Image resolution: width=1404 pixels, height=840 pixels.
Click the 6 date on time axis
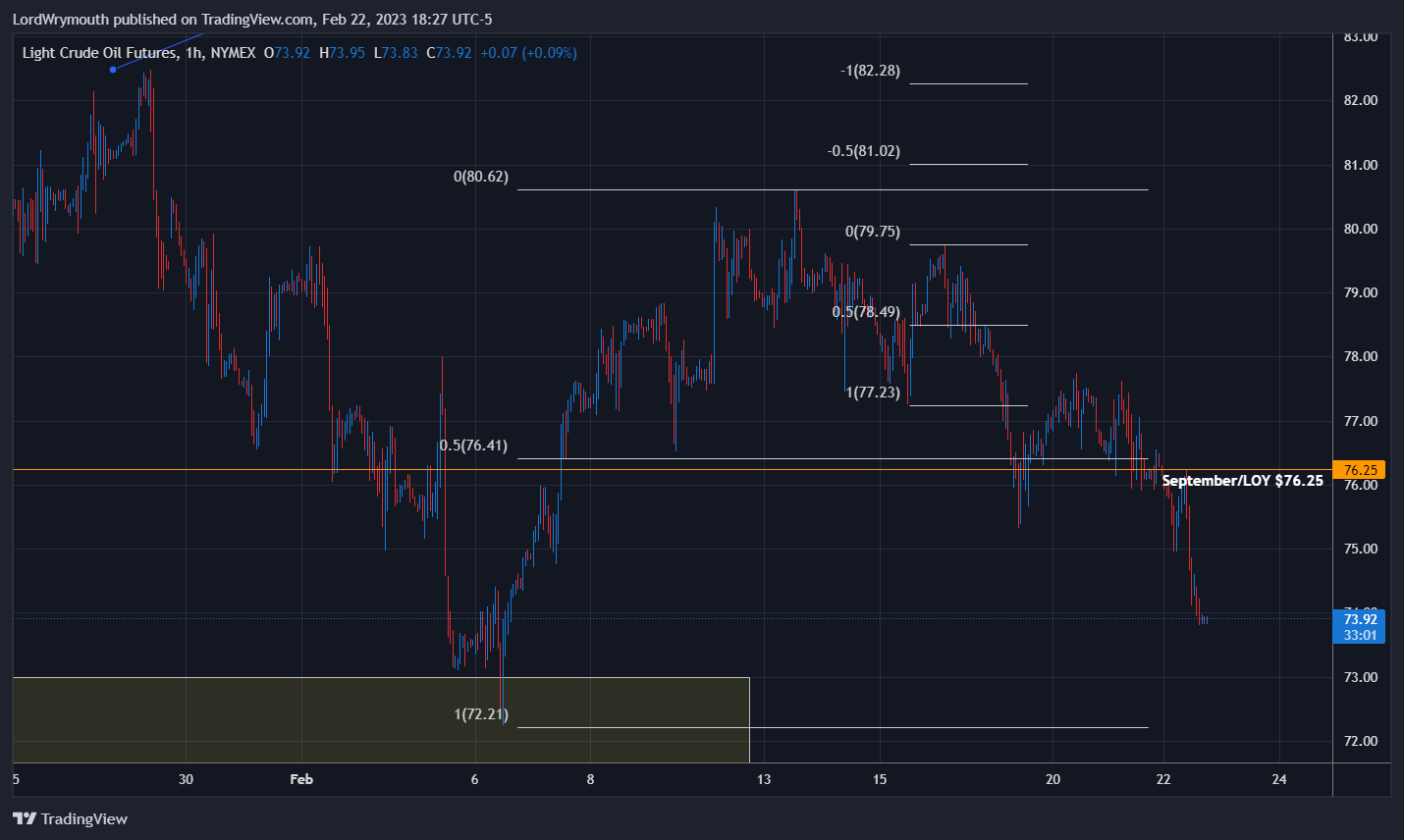[x=475, y=779]
